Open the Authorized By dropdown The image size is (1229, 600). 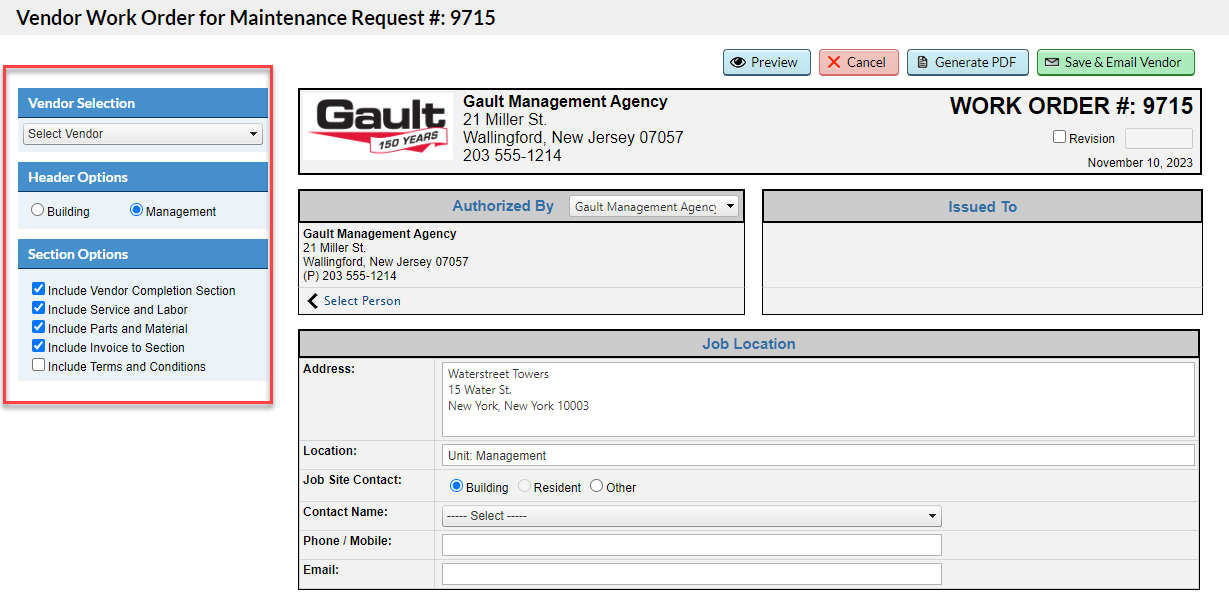(x=654, y=207)
